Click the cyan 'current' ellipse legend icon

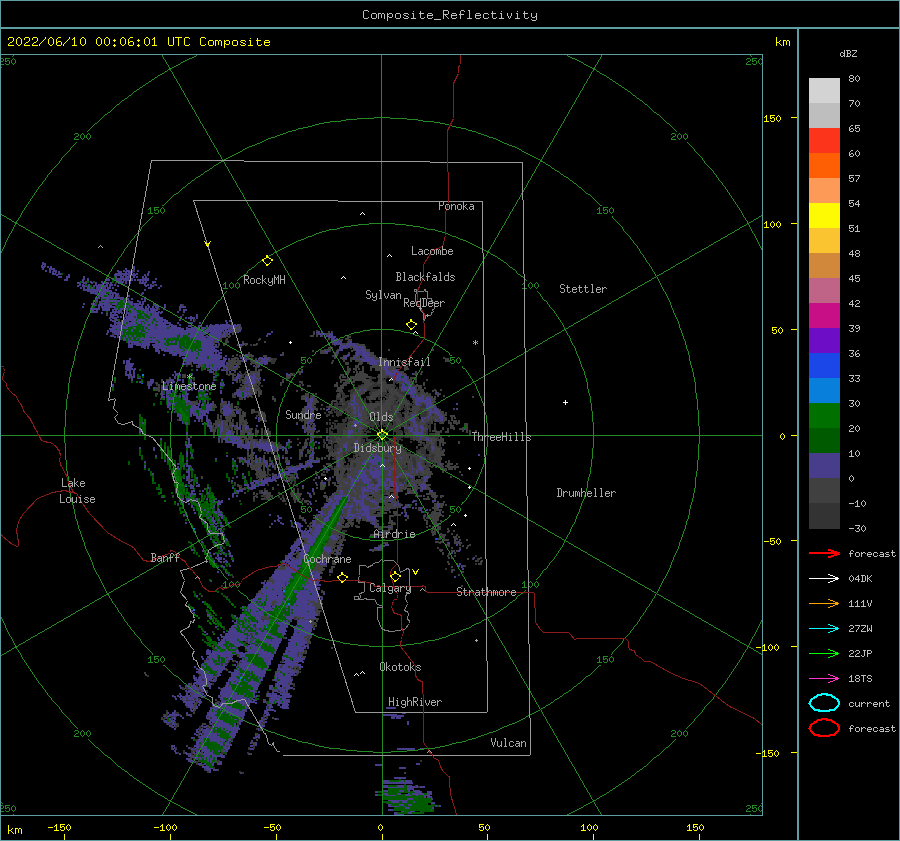pyautogui.click(x=824, y=703)
